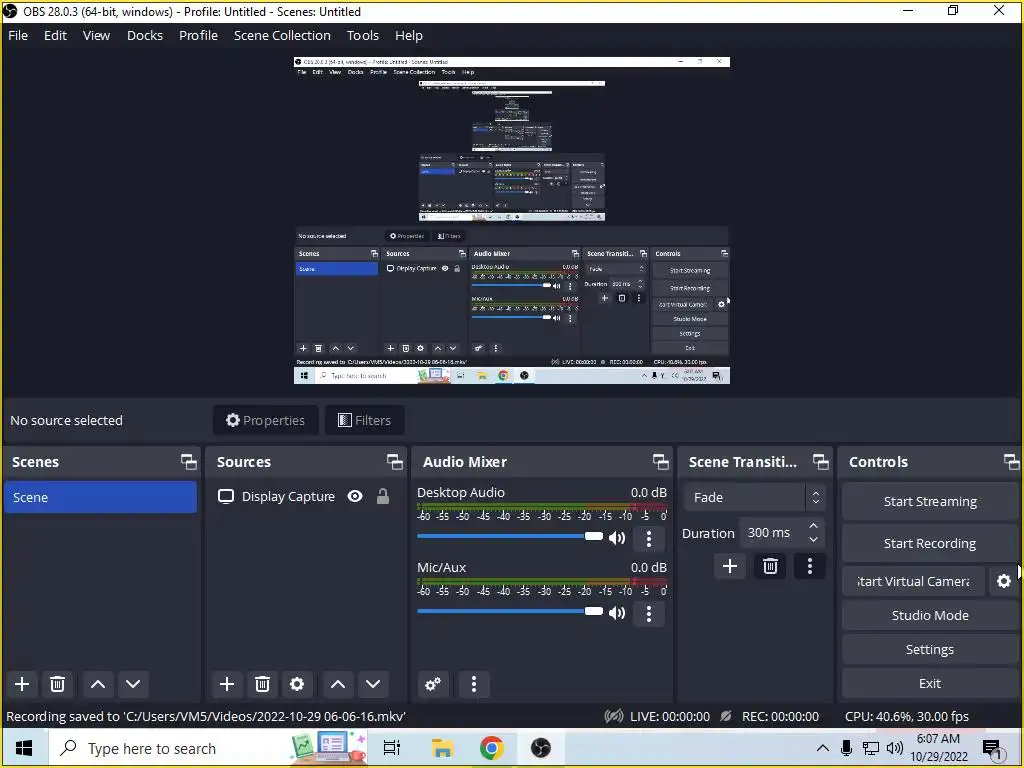Image resolution: width=1024 pixels, height=768 pixels.
Task: Start the Virtual Camera
Action: click(x=913, y=581)
